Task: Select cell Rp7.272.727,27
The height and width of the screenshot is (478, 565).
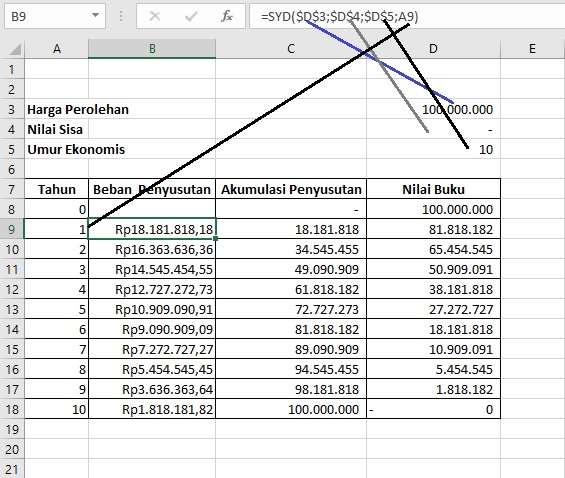Action: point(152,349)
